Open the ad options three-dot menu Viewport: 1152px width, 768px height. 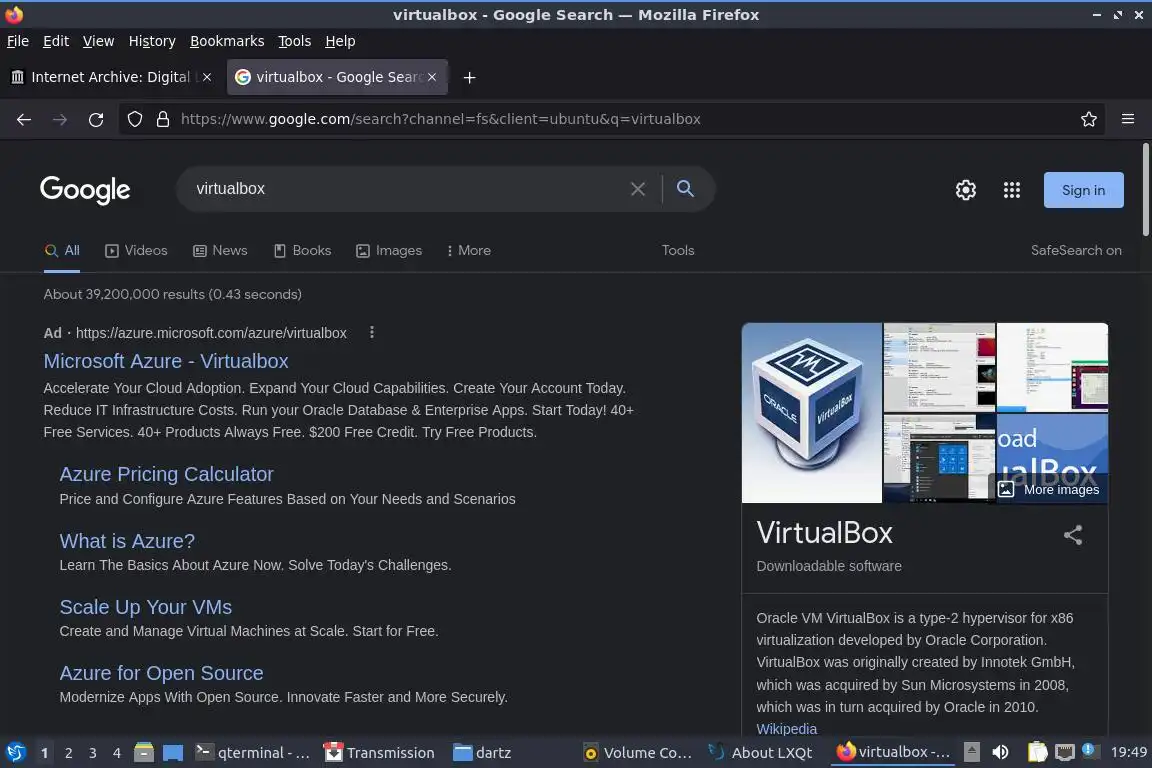(372, 332)
